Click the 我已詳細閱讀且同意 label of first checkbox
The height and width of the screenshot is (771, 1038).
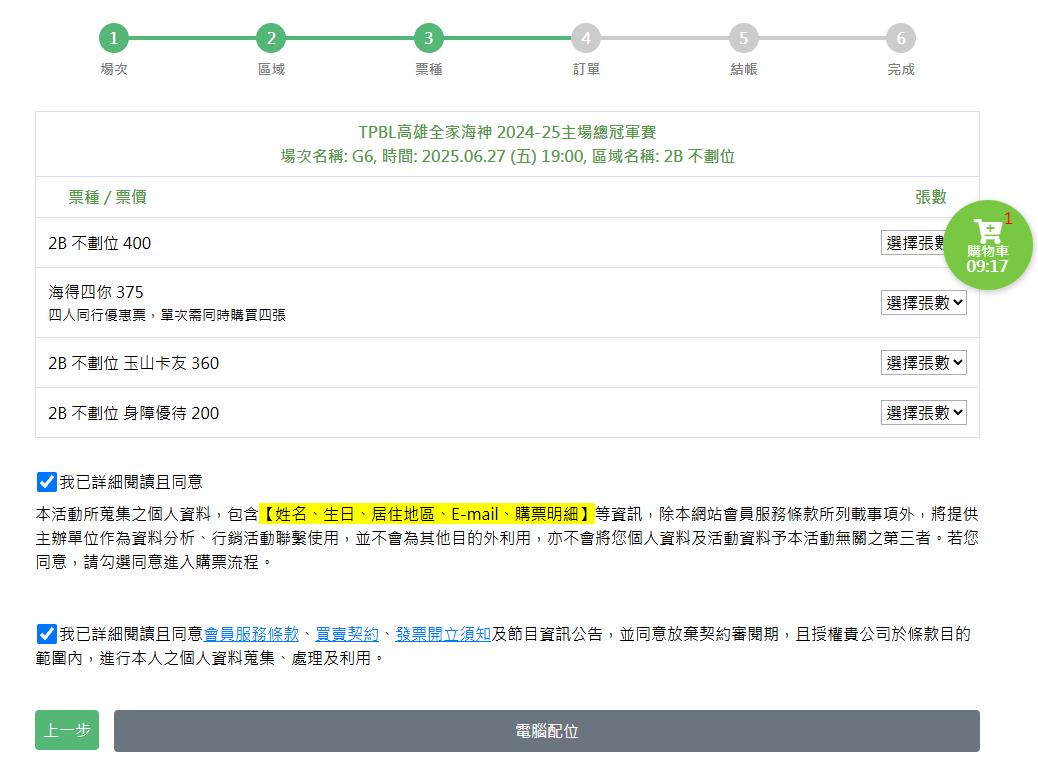click(x=131, y=482)
